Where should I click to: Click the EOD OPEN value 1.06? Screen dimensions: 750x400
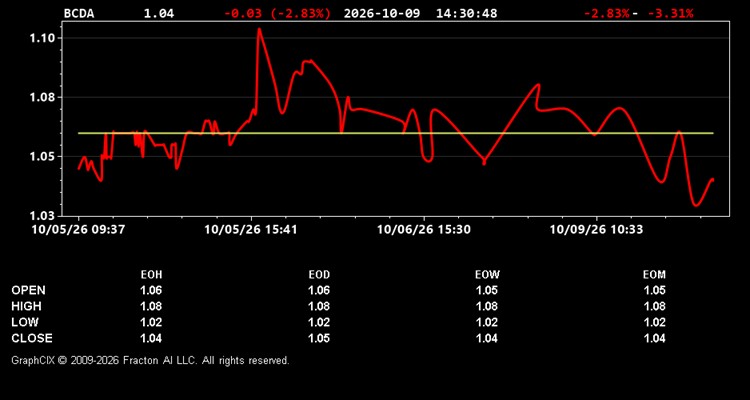coord(319,290)
